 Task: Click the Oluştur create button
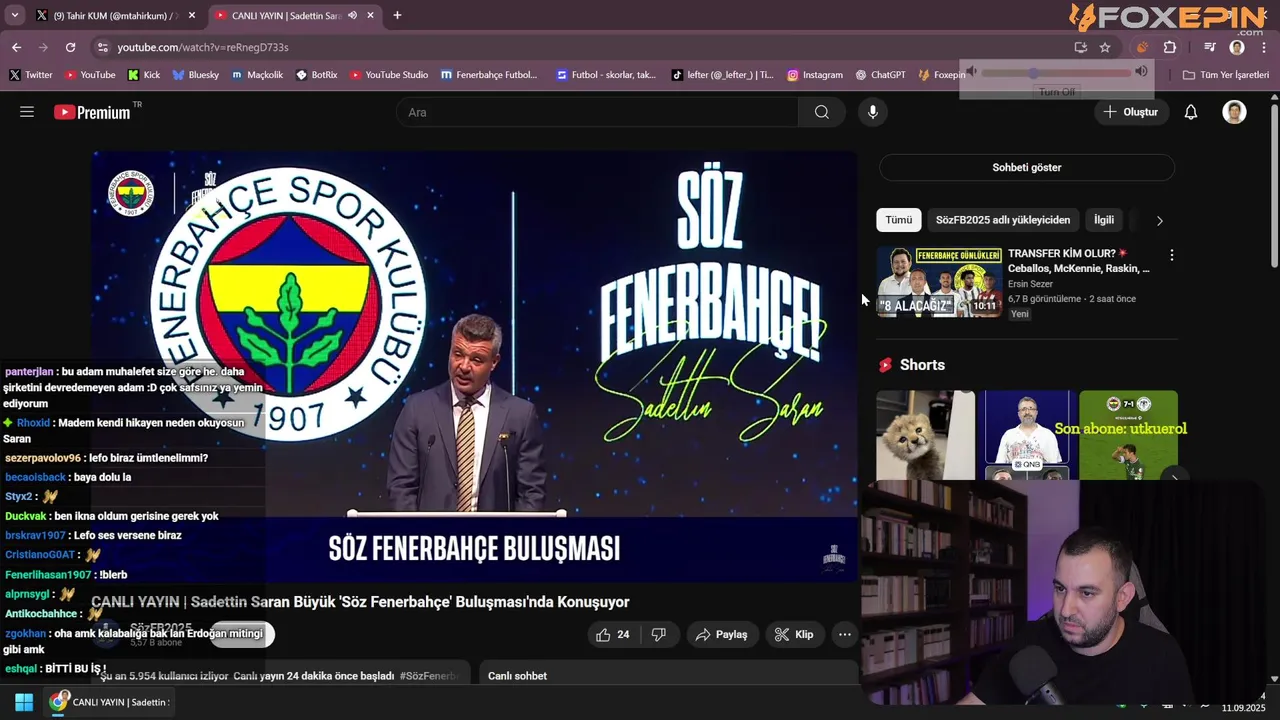coord(1131,112)
